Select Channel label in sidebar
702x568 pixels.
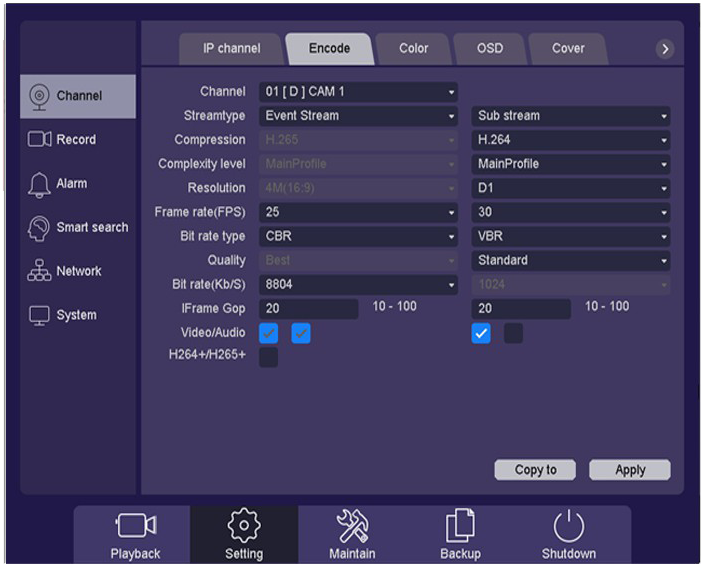(79, 96)
